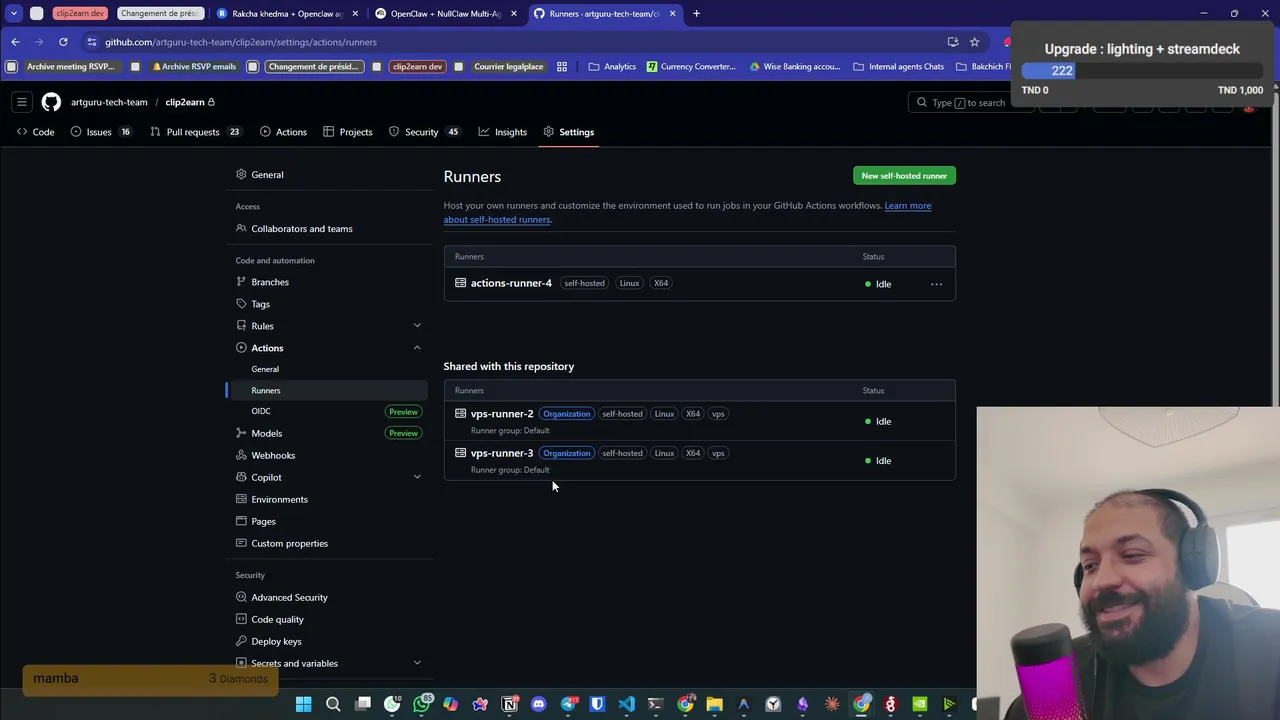The width and height of the screenshot is (1280, 720).
Task: Expand the Copilot section chevron
Action: coord(417,477)
